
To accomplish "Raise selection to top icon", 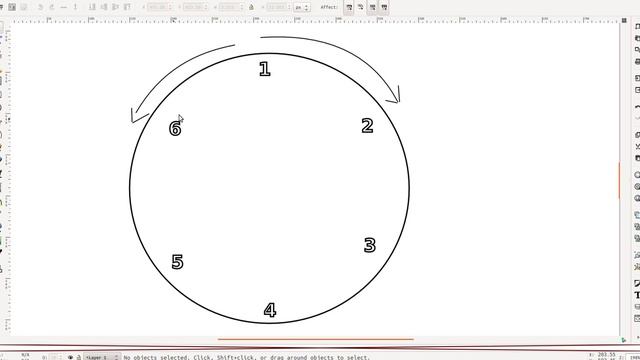I will (127, 7).
